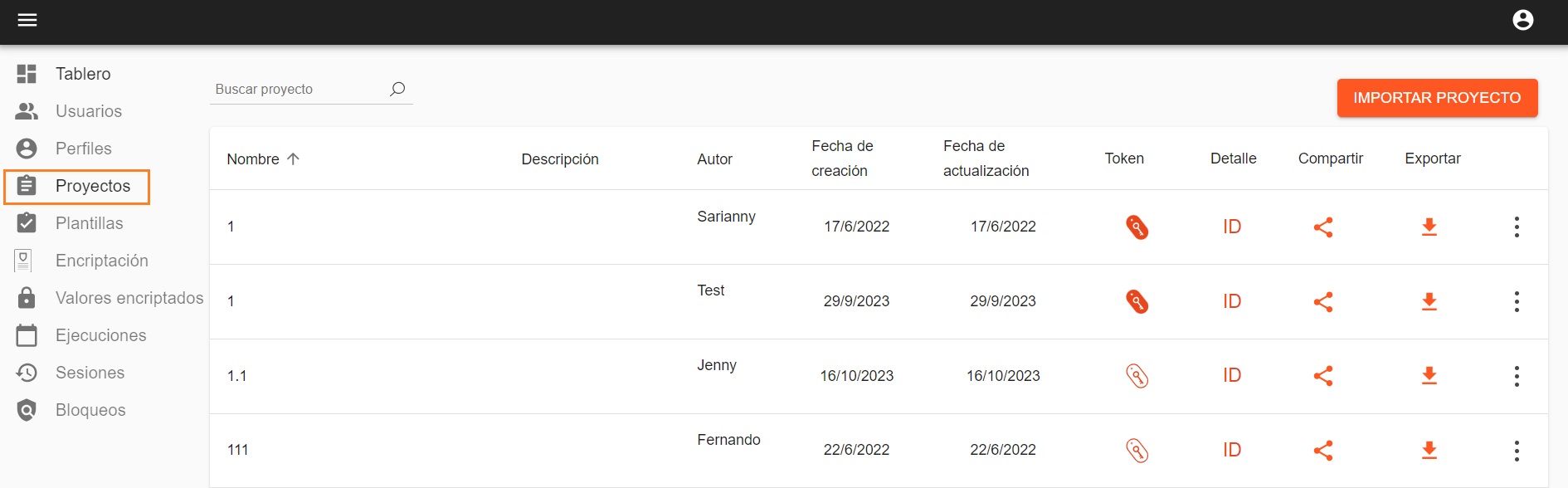Share Jenny's project 1.1
This screenshot has width=1568, height=488.
(x=1323, y=376)
